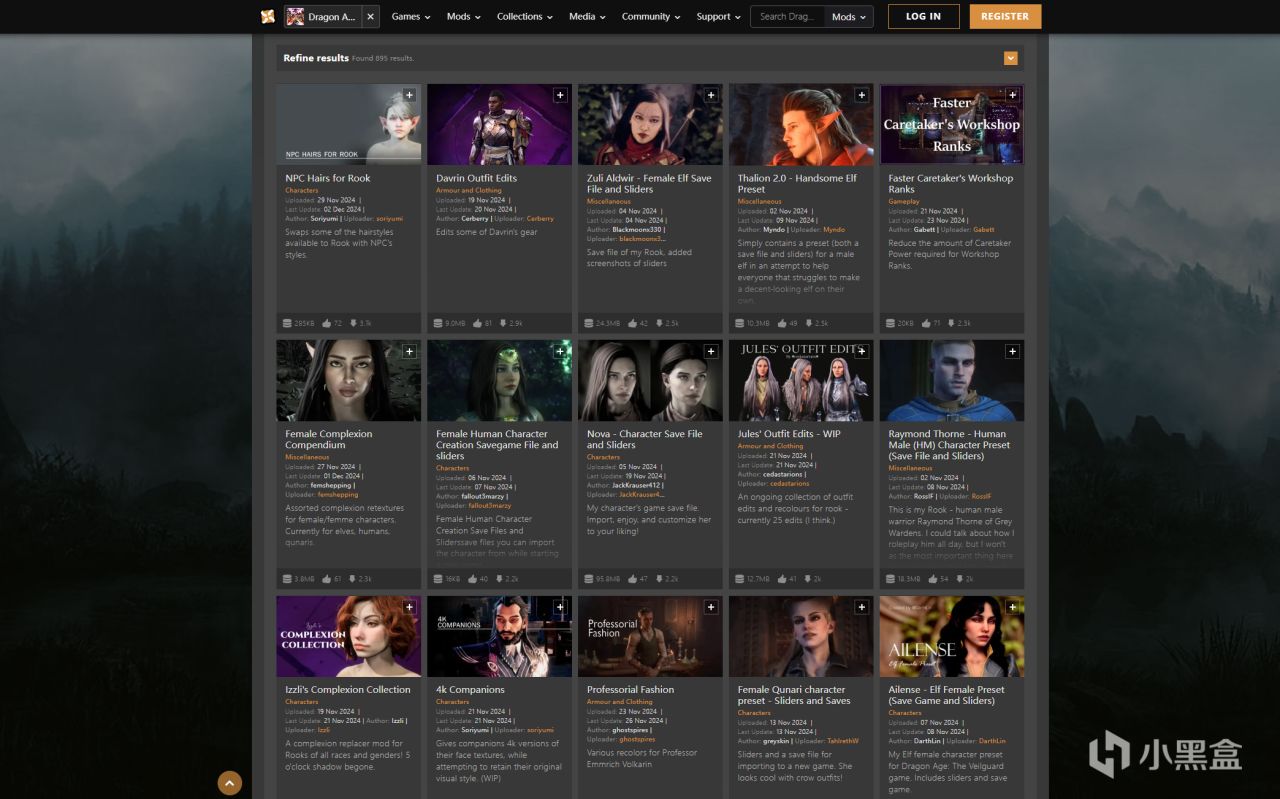1280x799 pixels.
Task: Remove the Dragon Age game filter chip
Action: coord(371,16)
